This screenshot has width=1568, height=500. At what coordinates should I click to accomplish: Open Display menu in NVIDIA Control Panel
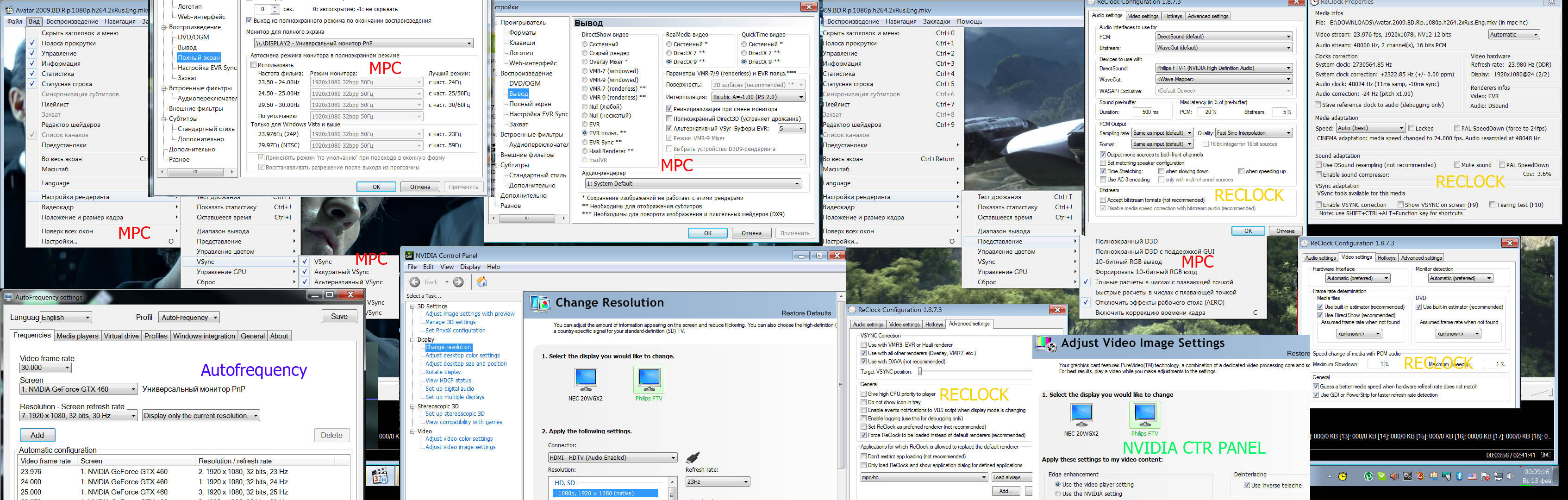coord(470,267)
